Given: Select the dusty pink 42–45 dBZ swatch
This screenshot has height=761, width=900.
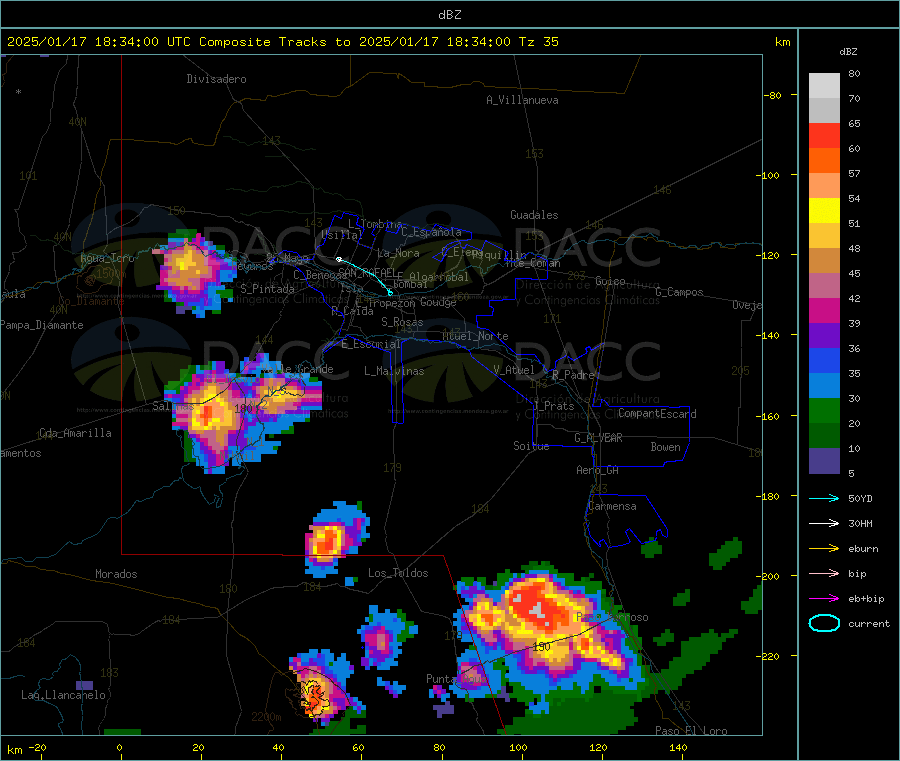Looking at the screenshot, I should 824,286.
